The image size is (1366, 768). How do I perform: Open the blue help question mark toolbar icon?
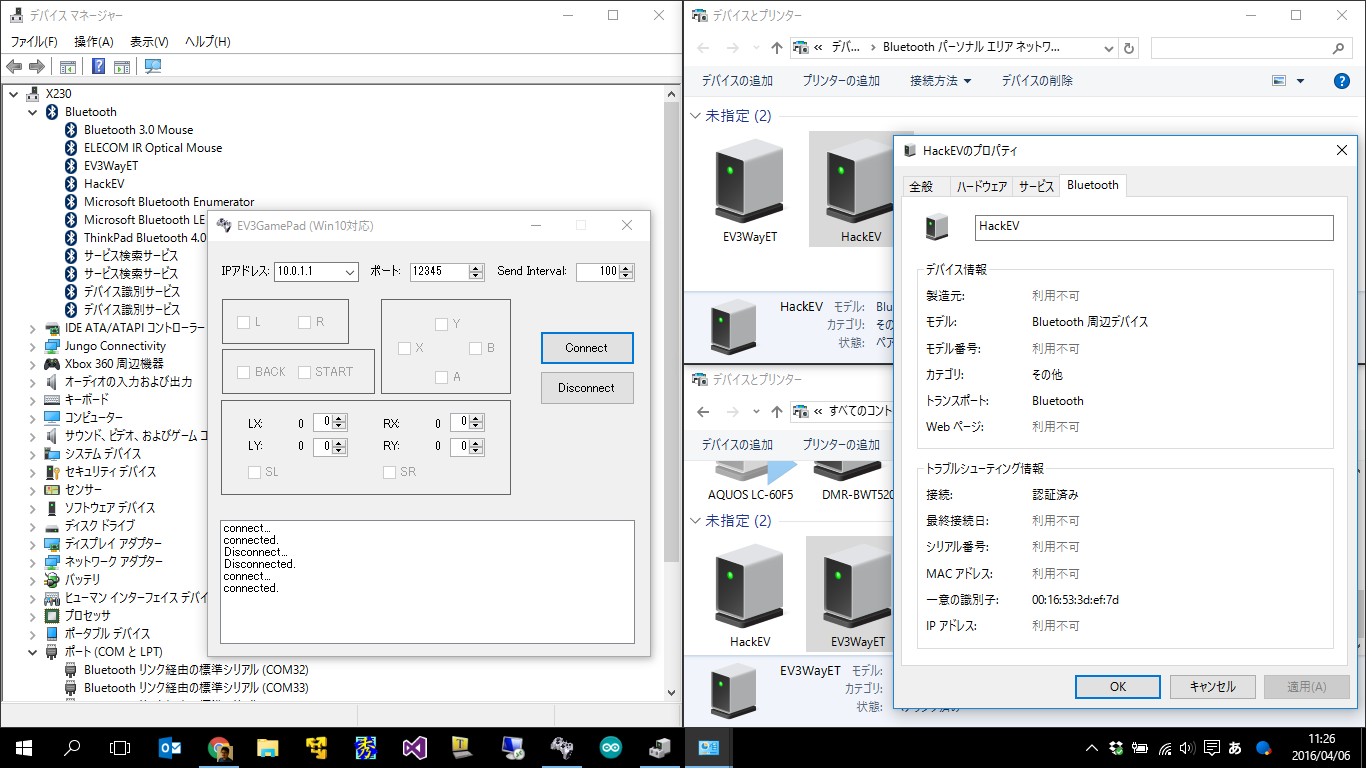98,67
